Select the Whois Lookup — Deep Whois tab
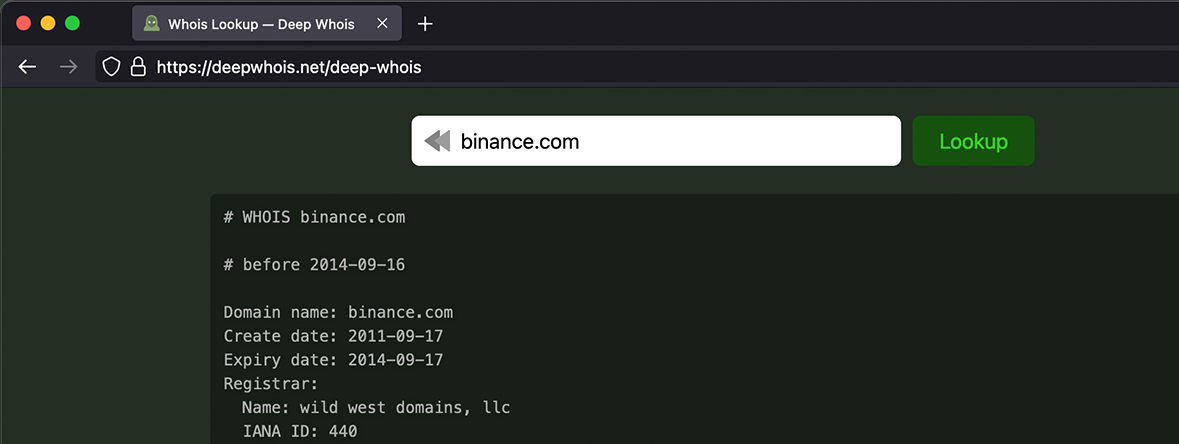Image resolution: width=1179 pixels, height=444 pixels. point(262,24)
